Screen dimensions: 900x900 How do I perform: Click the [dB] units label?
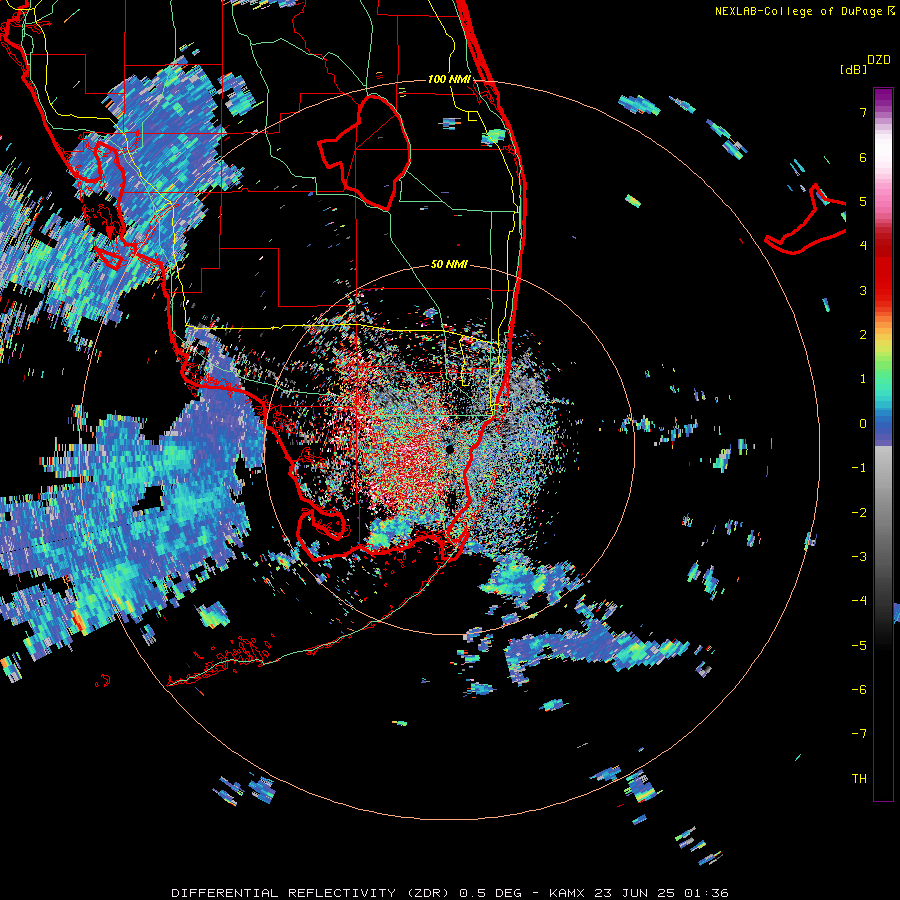[853, 69]
